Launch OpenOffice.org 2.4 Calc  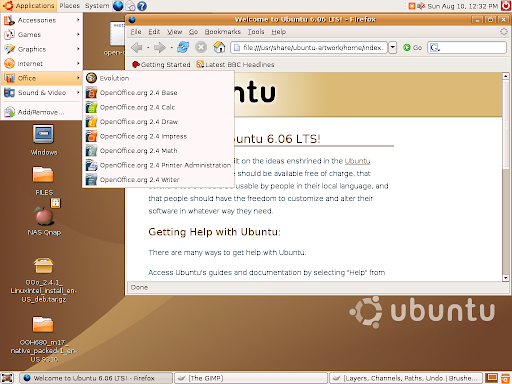point(158,107)
